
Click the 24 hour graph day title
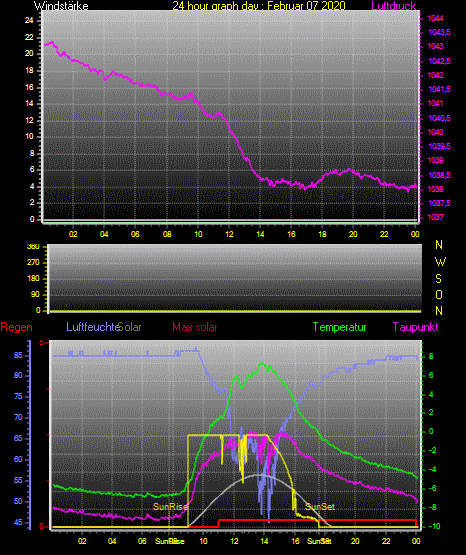point(259,6)
